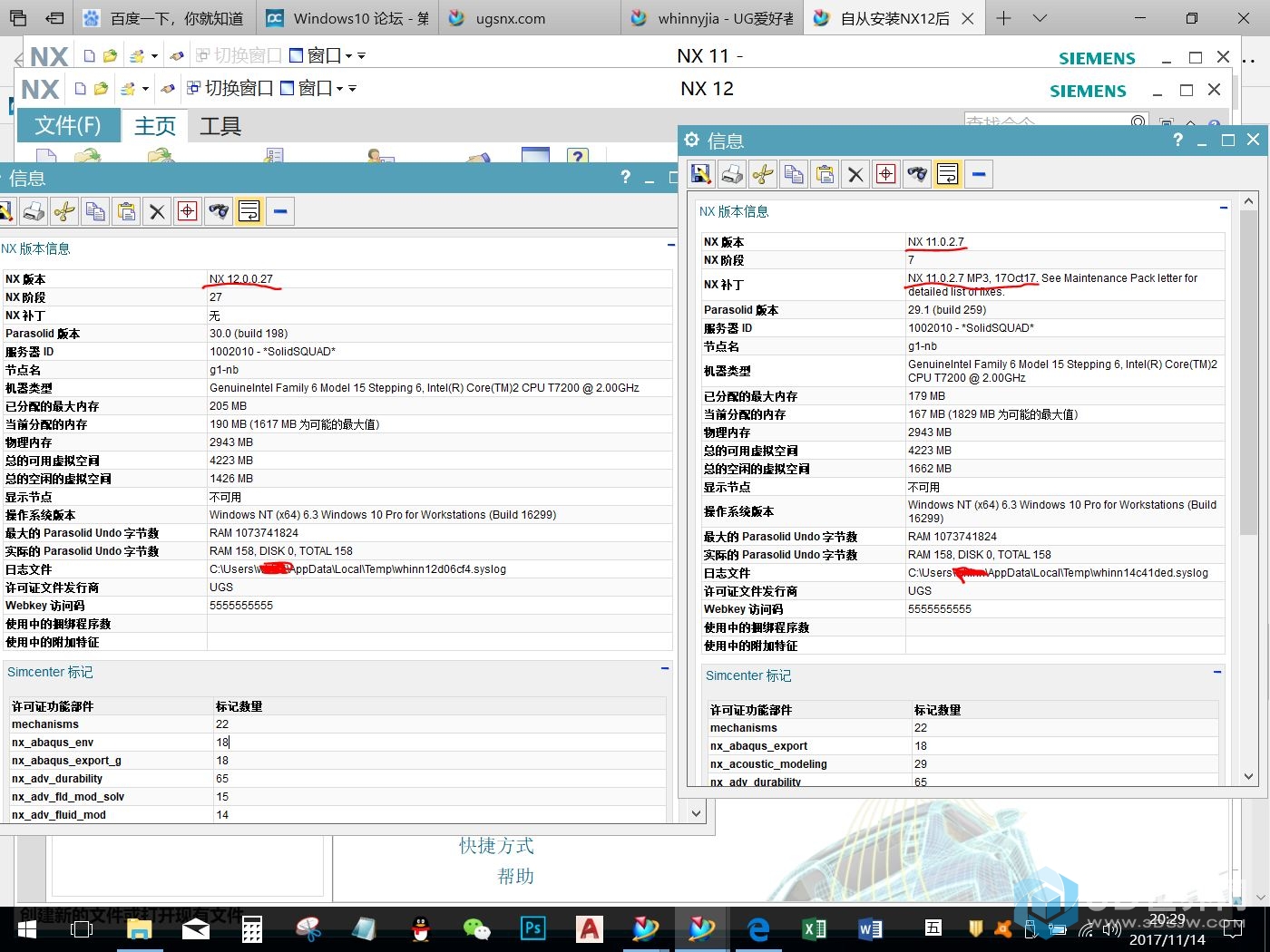This screenshot has height=952, width=1270.
Task: Click binoculars Find icon in NX 12 information window
Action: click(x=219, y=211)
